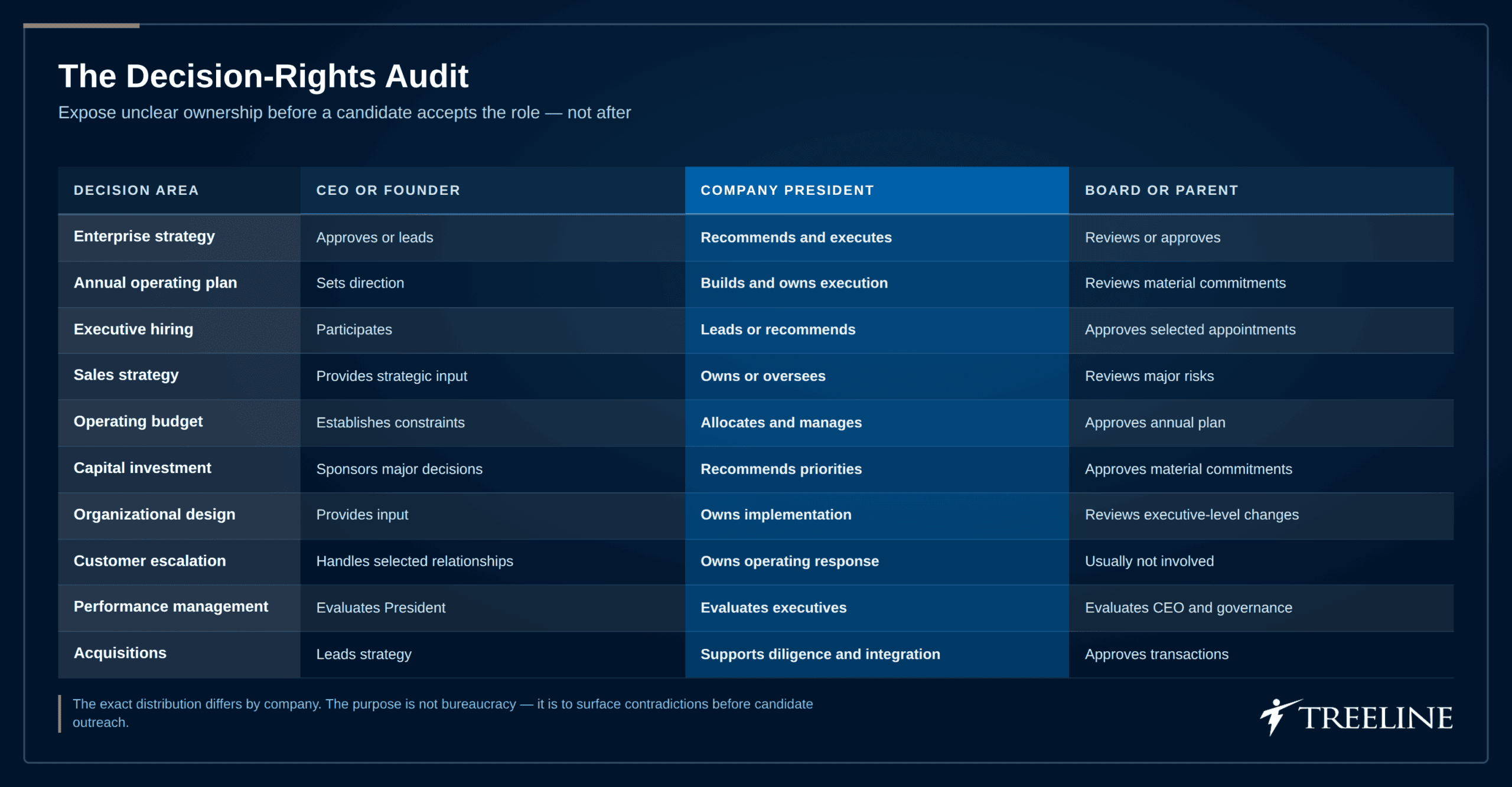Click the "Provides input" cell
The image size is (1512, 787).
tap(493, 515)
